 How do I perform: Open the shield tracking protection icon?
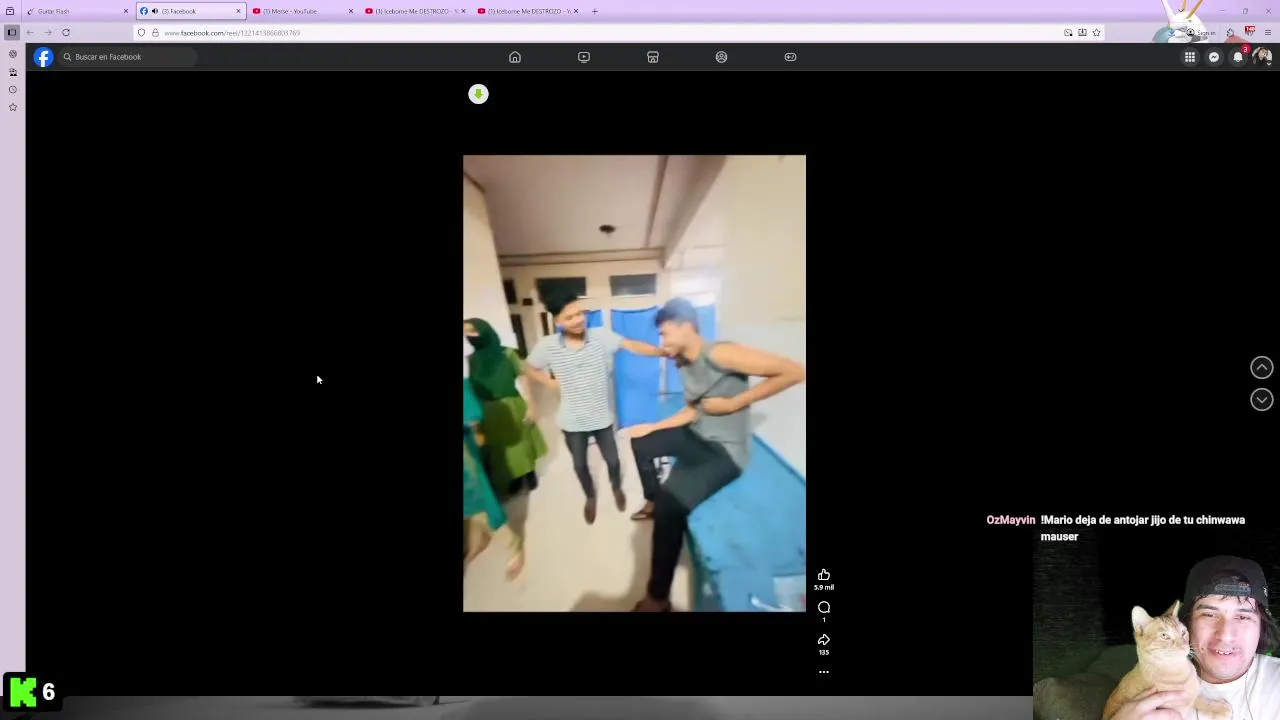pyautogui.click(x=141, y=32)
